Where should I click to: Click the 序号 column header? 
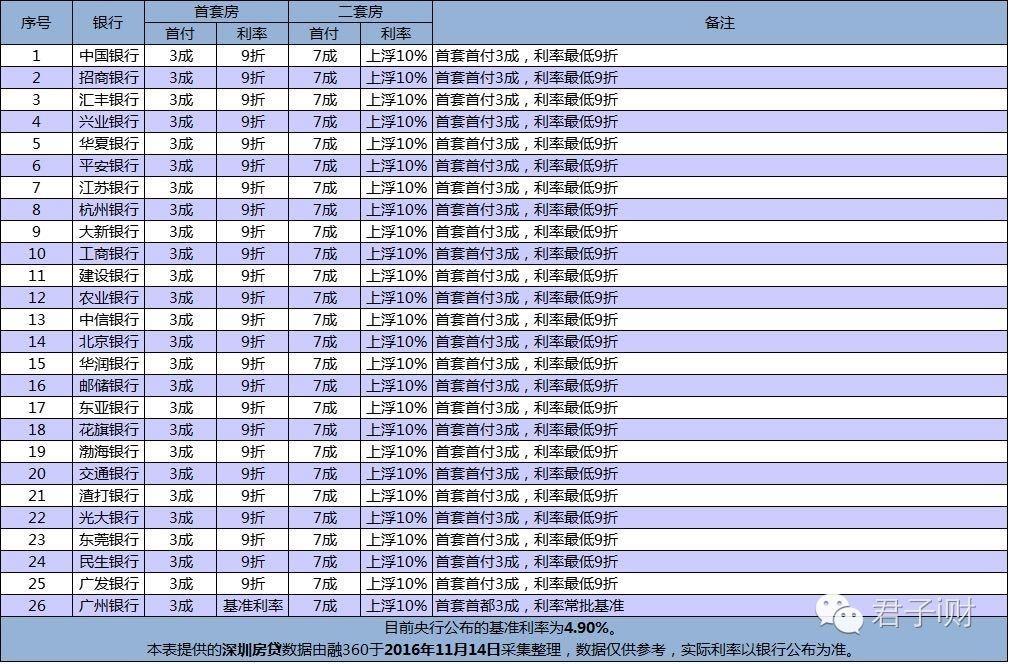pos(36,23)
